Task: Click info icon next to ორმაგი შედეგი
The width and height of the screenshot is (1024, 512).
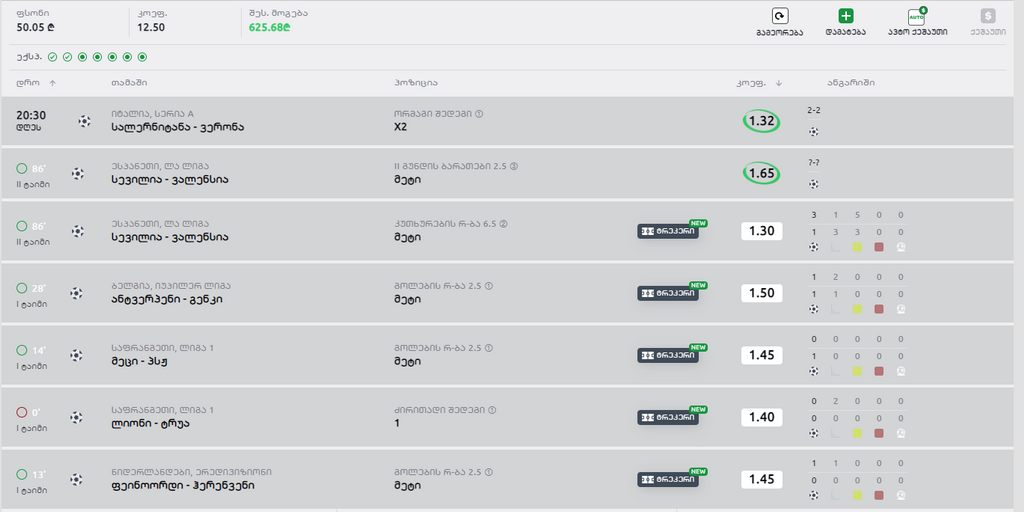Action: 479,114
